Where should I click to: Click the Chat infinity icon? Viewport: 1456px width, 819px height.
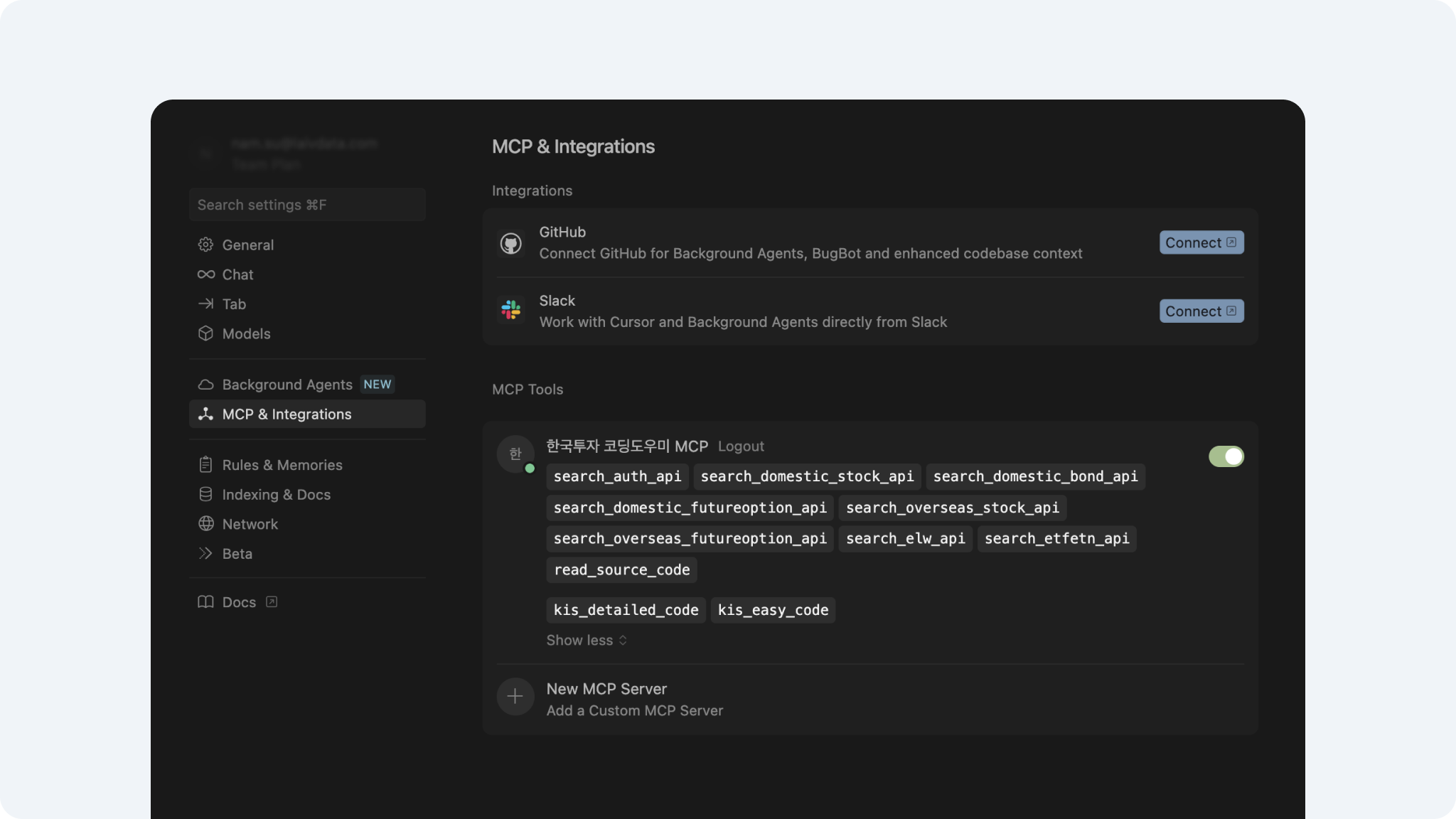click(x=205, y=274)
